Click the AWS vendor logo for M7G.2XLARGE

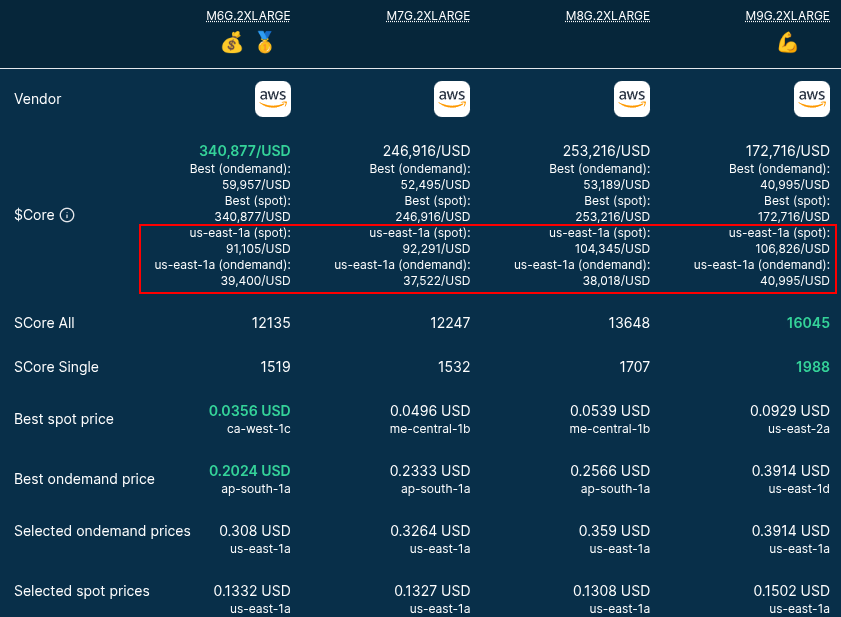point(452,99)
